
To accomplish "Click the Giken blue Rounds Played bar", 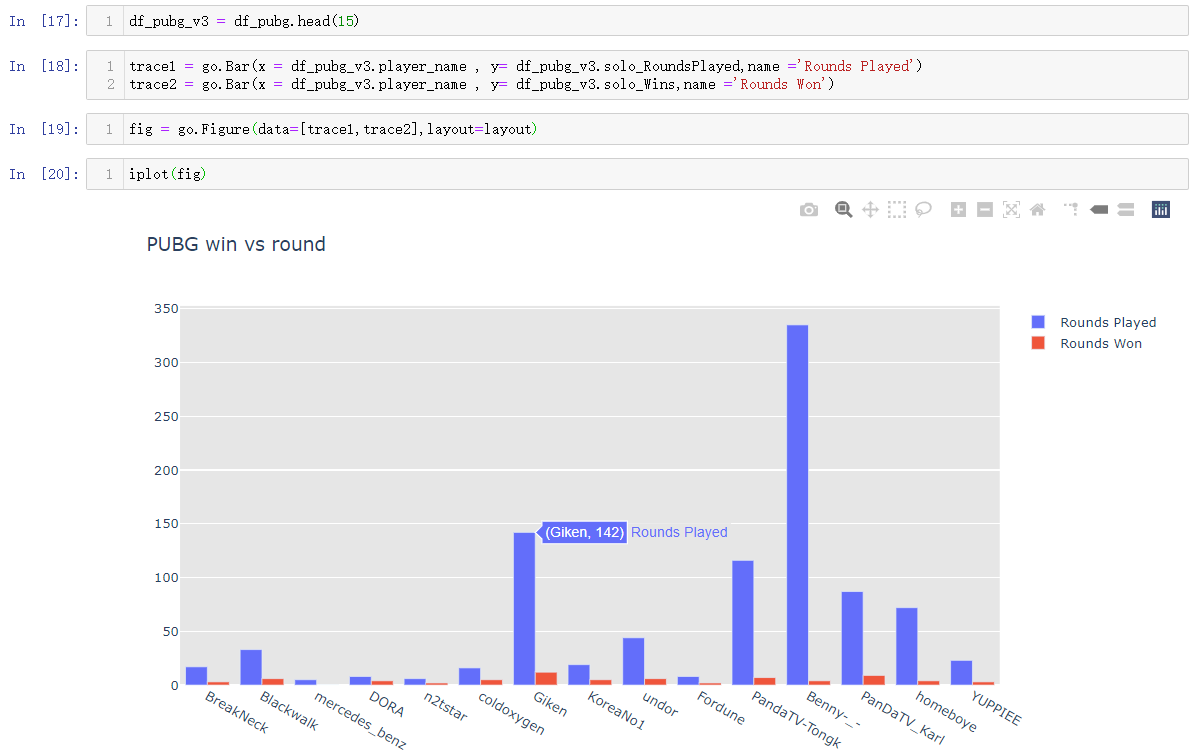I will pos(524,608).
